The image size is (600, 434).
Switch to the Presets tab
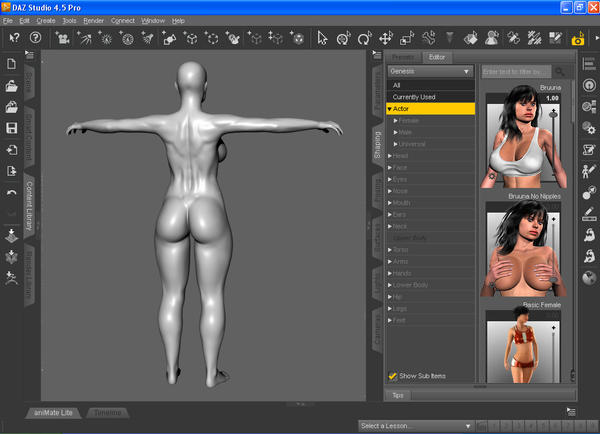point(403,58)
